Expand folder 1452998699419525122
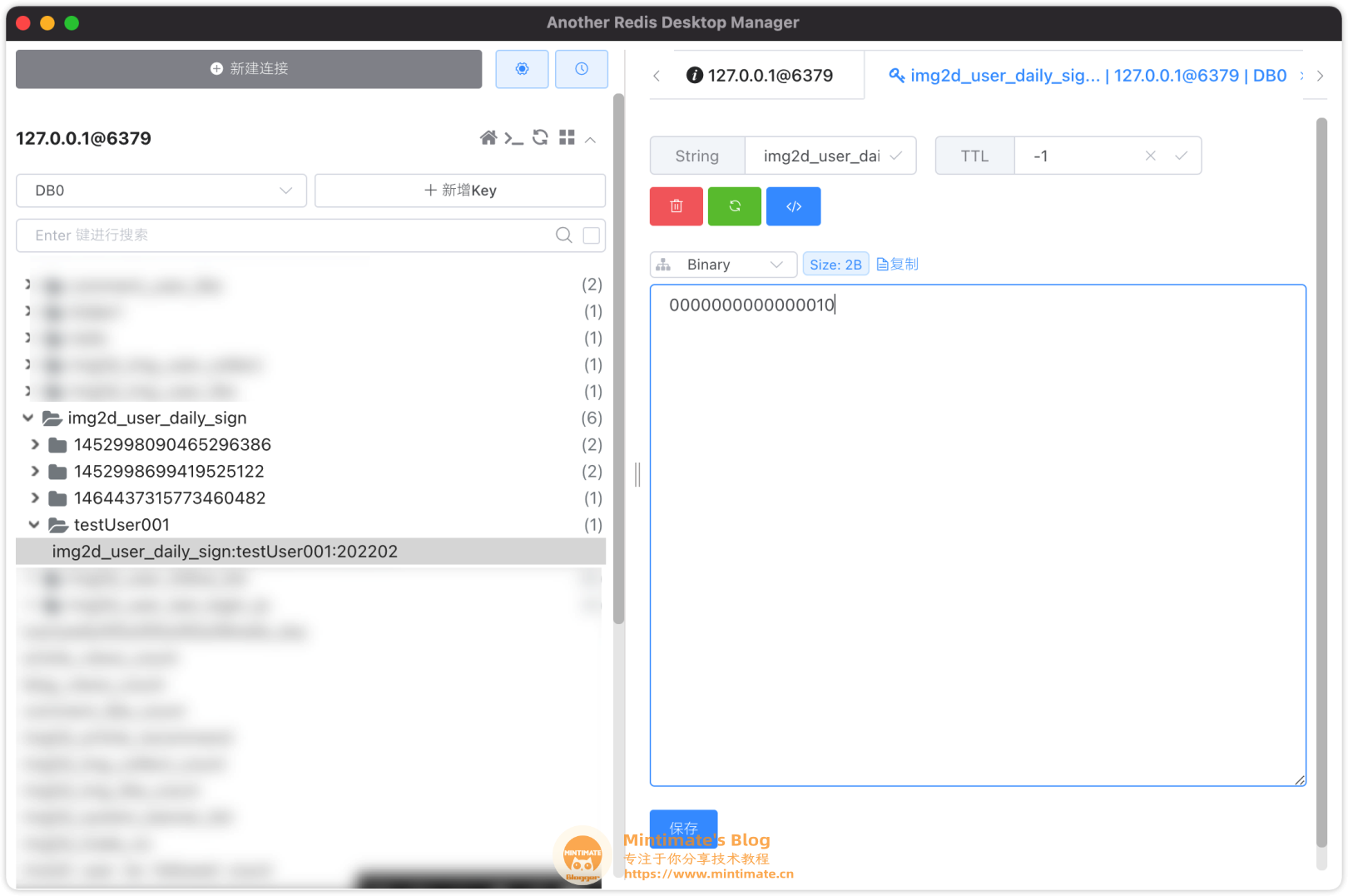 35,471
